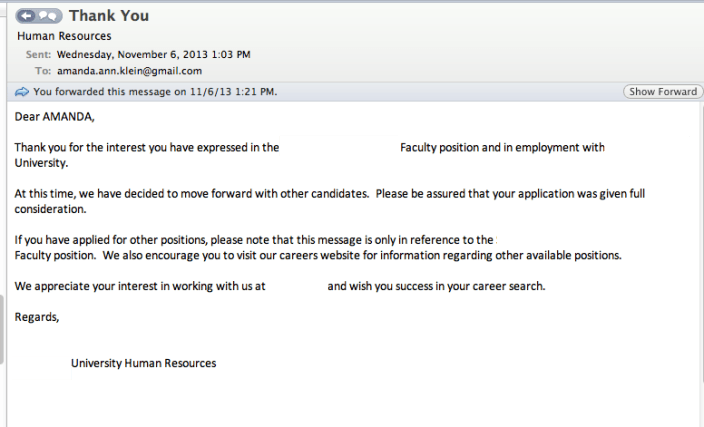Click the Thank You subject heading
The image size is (704, 427).
(x=109, y=15)
